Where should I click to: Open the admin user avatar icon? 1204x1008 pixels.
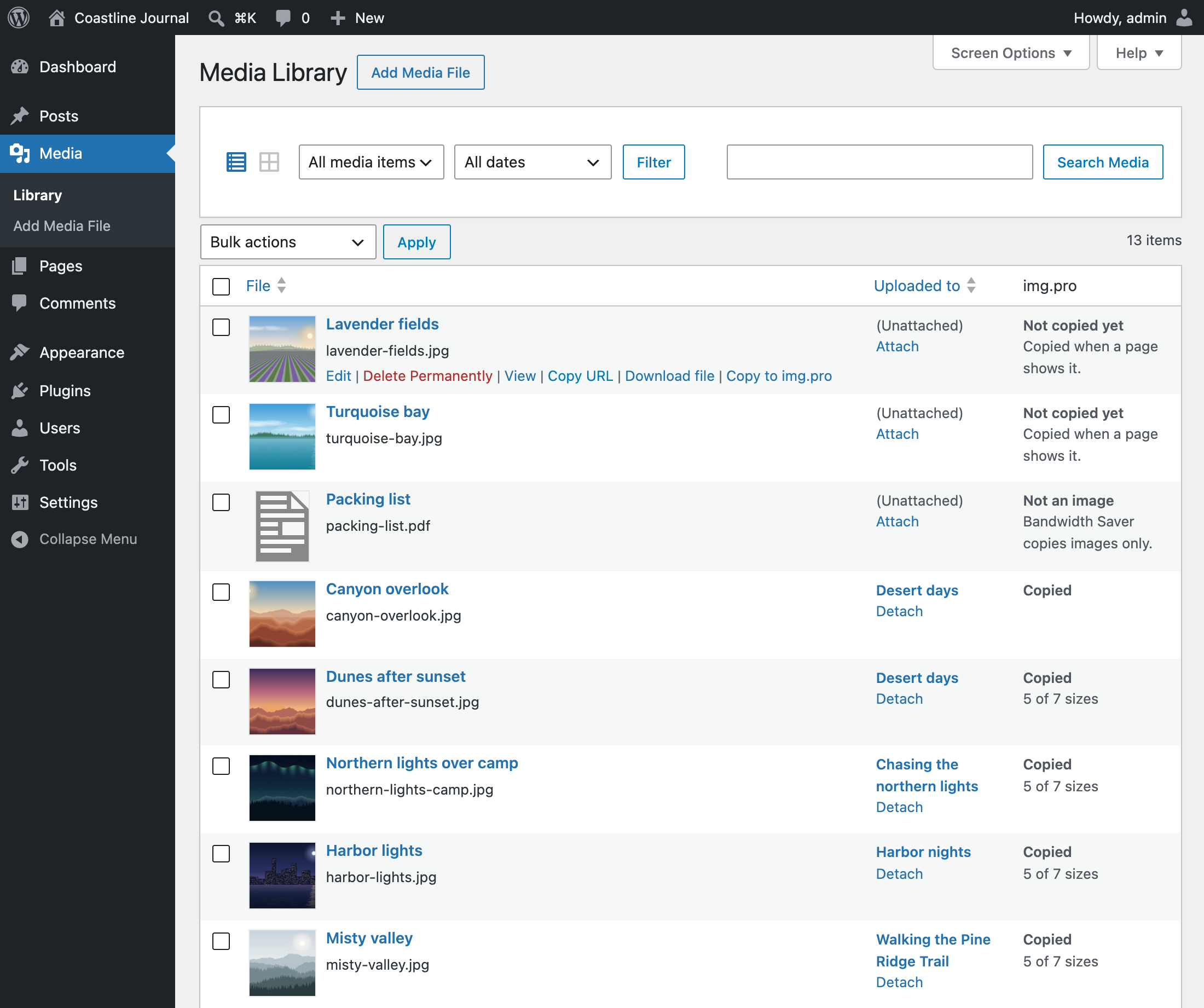pos(1183,18)
